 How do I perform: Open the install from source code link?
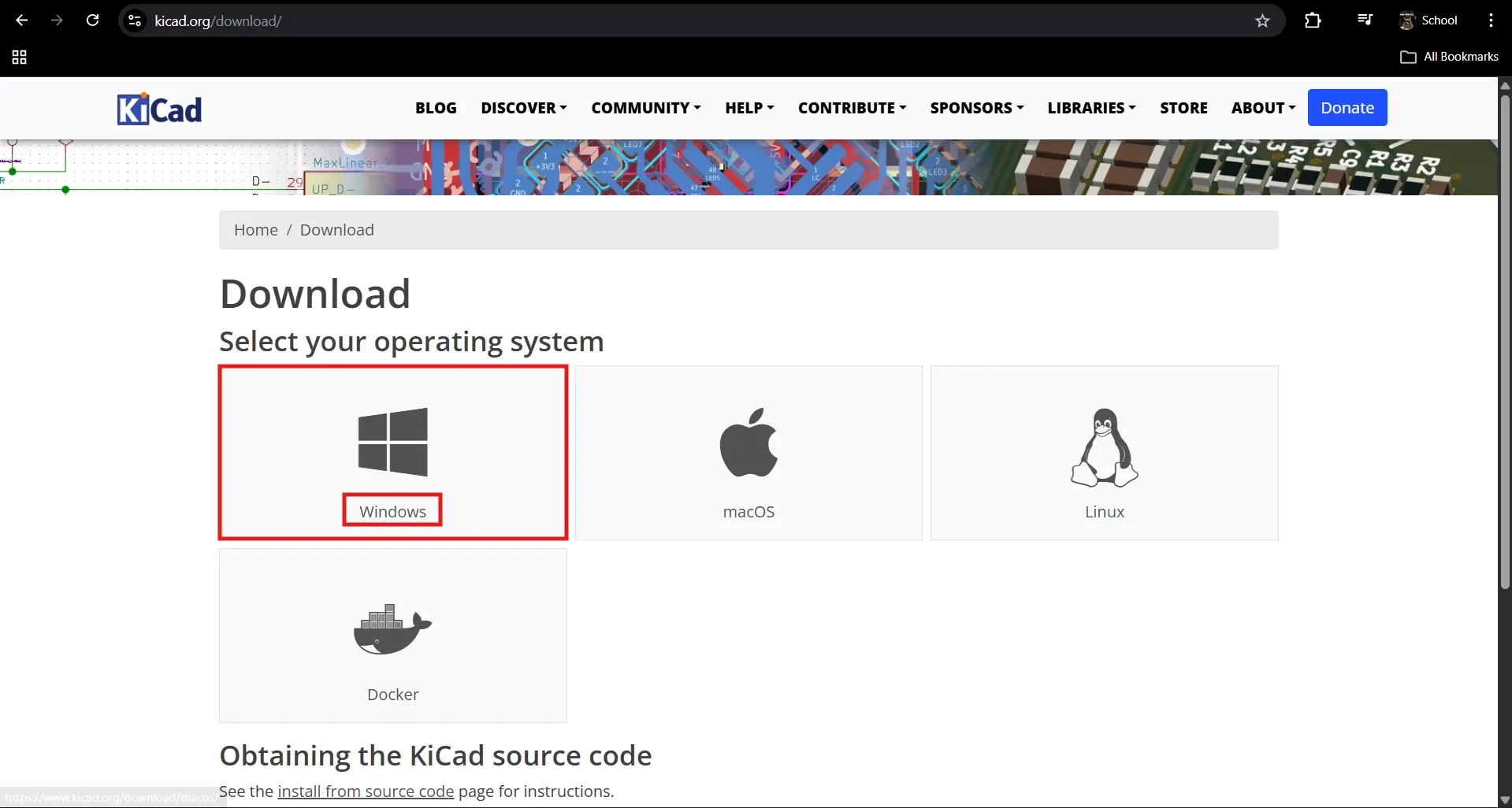[x=366, y=791]
